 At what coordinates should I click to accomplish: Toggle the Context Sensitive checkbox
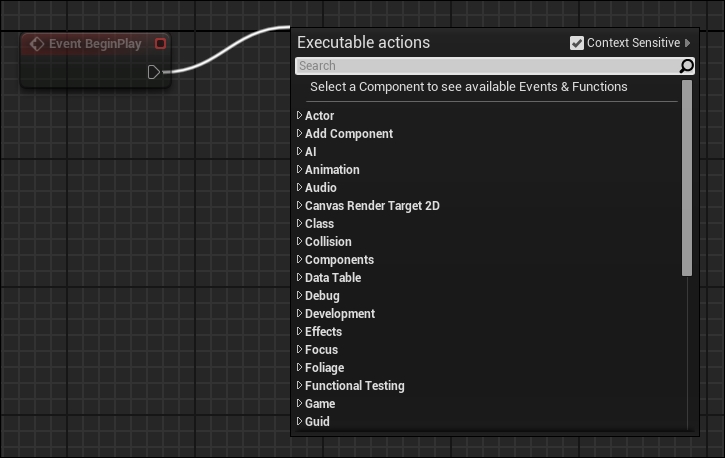point(577,43)
